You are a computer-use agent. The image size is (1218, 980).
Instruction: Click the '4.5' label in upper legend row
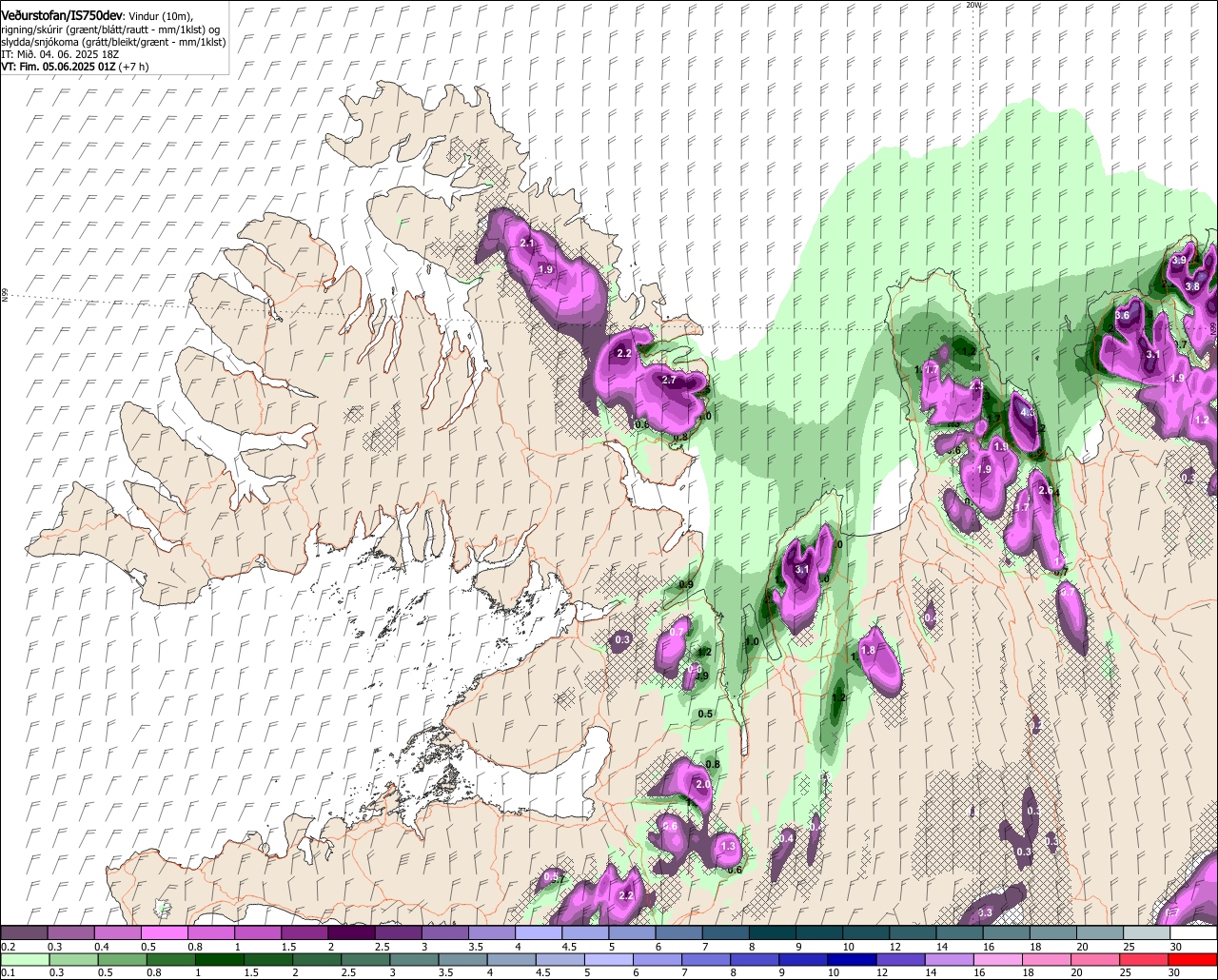click(569, 947)
